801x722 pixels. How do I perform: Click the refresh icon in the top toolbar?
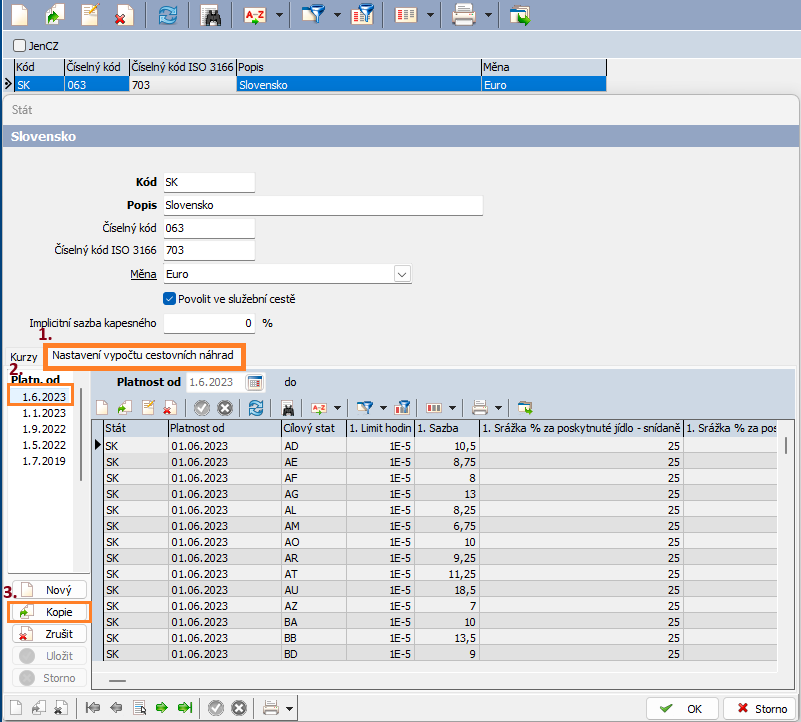[169, 16]
